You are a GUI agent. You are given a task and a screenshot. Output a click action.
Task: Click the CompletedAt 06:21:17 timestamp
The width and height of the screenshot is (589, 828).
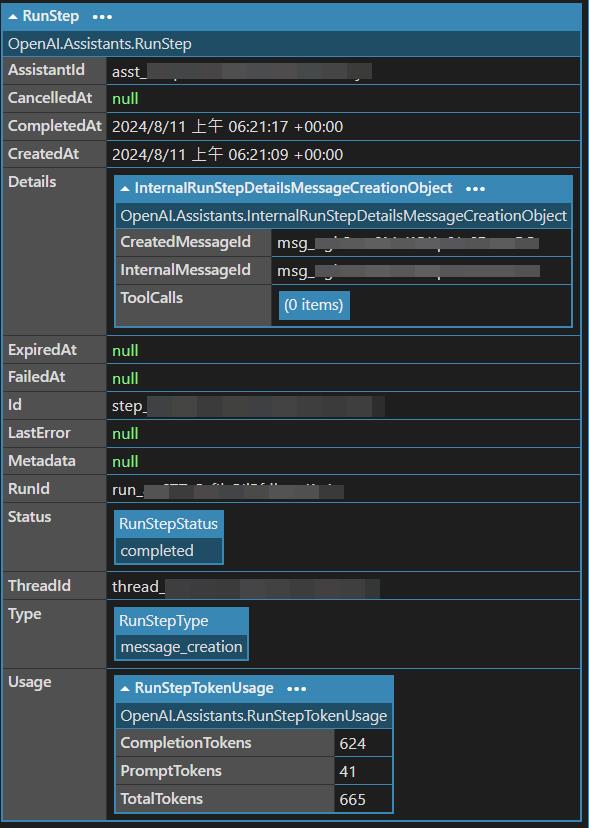pos(227,127)
